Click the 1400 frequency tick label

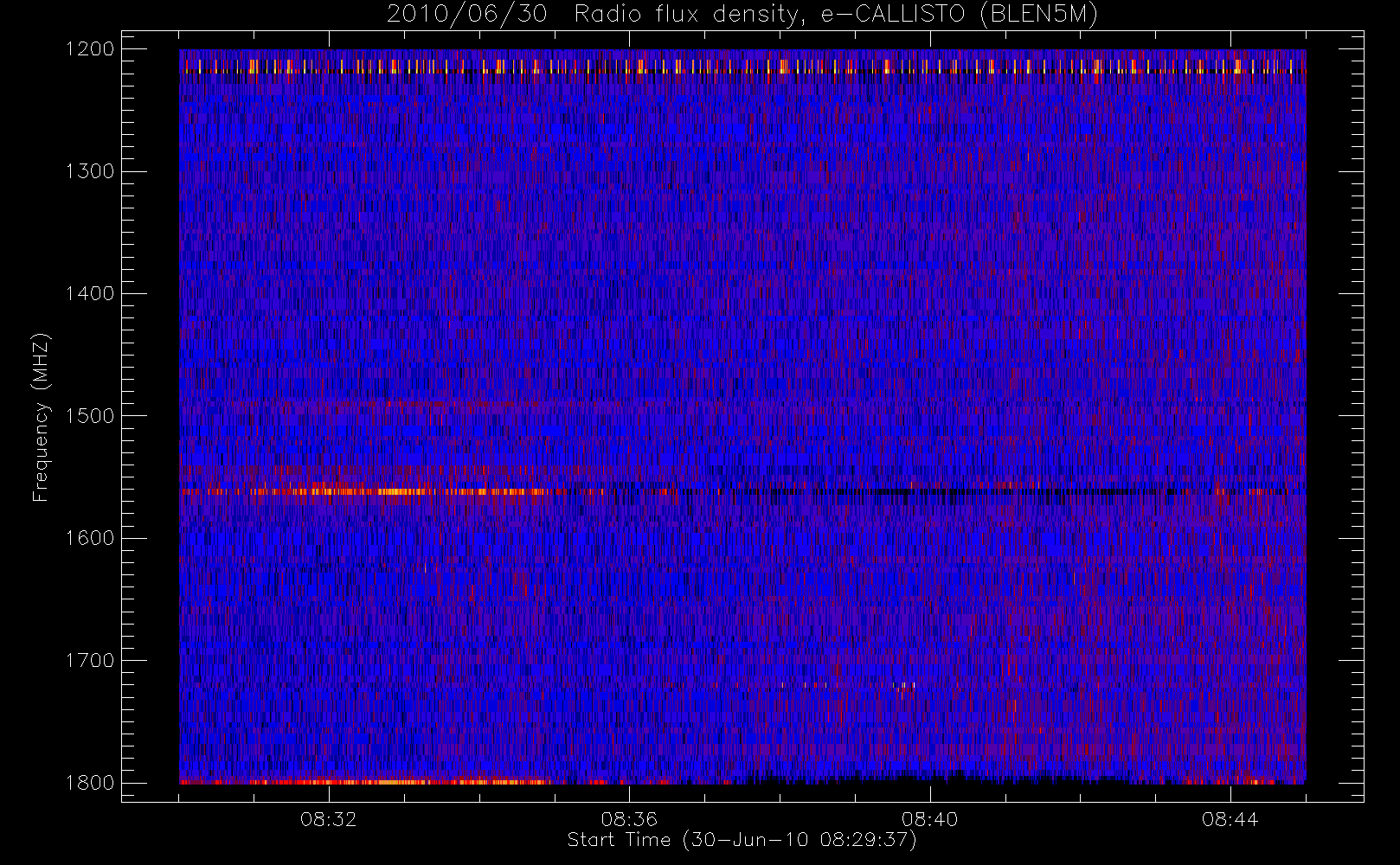[90, 293]
